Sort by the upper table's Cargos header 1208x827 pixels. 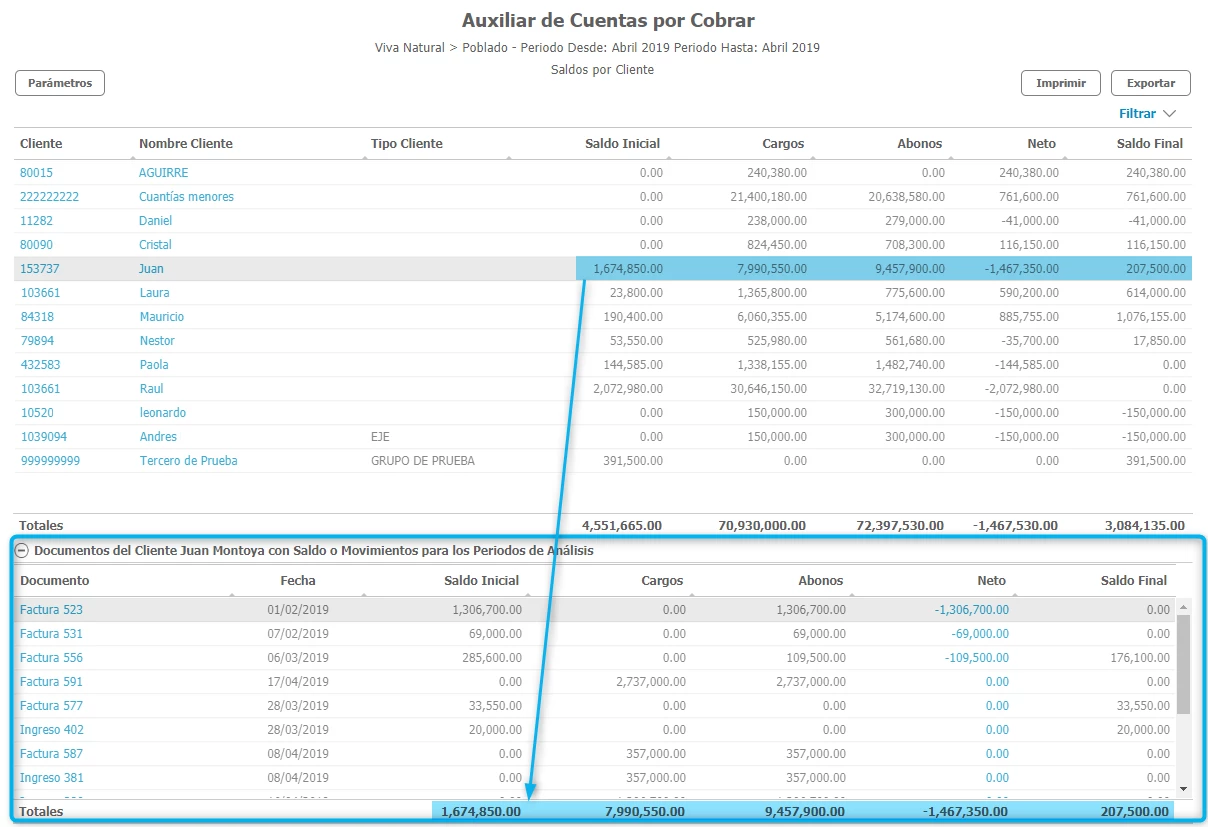tap(782, 144)
